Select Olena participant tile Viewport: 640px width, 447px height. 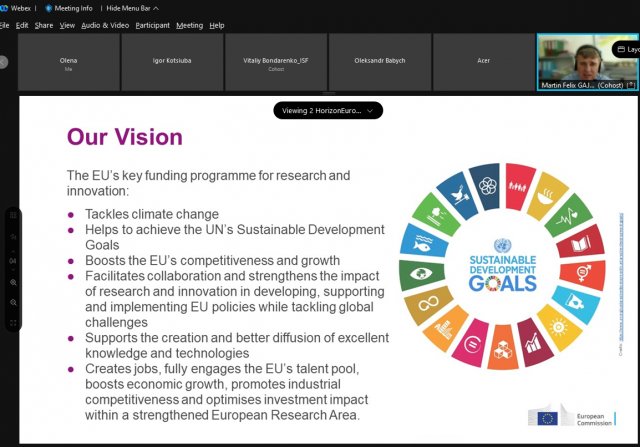click(x=69, y=62)
